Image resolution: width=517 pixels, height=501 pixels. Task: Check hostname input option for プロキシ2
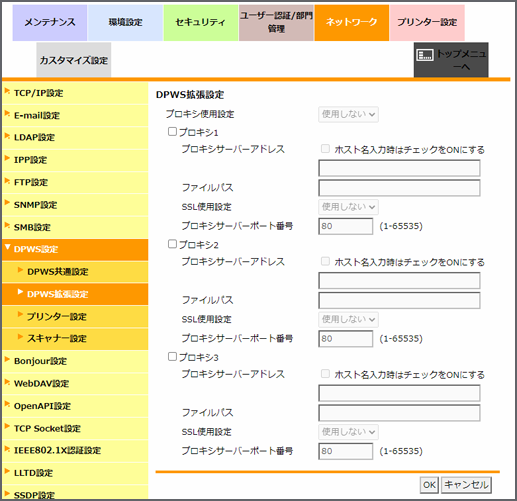[325, 261]
